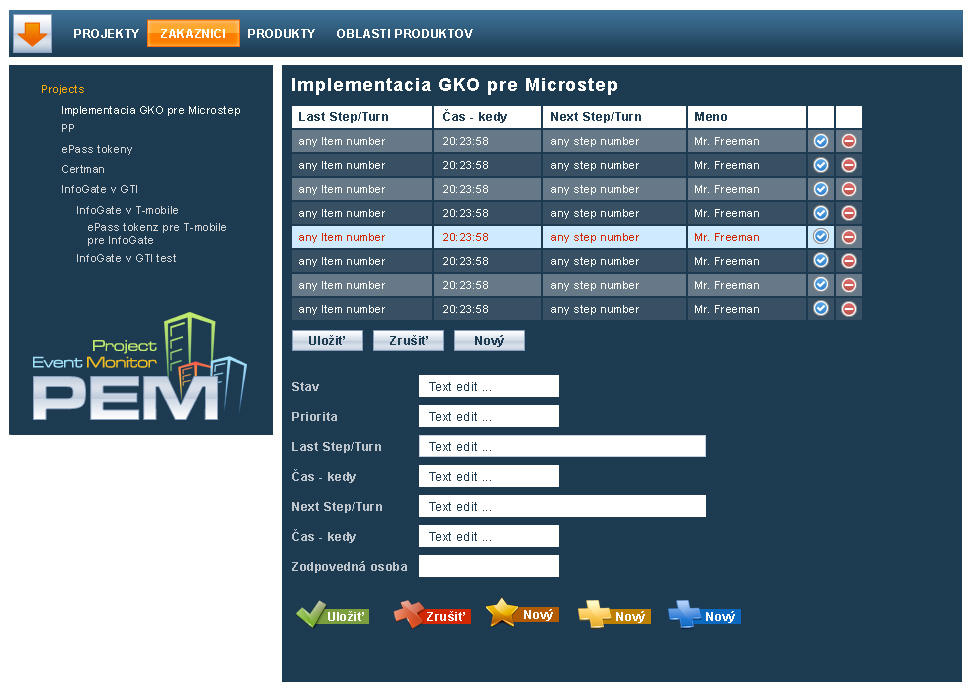Click the Čas - kedy field under Last Step/Turn
Image resolution: width=975 pixels, height=691 pixels.
489,476
